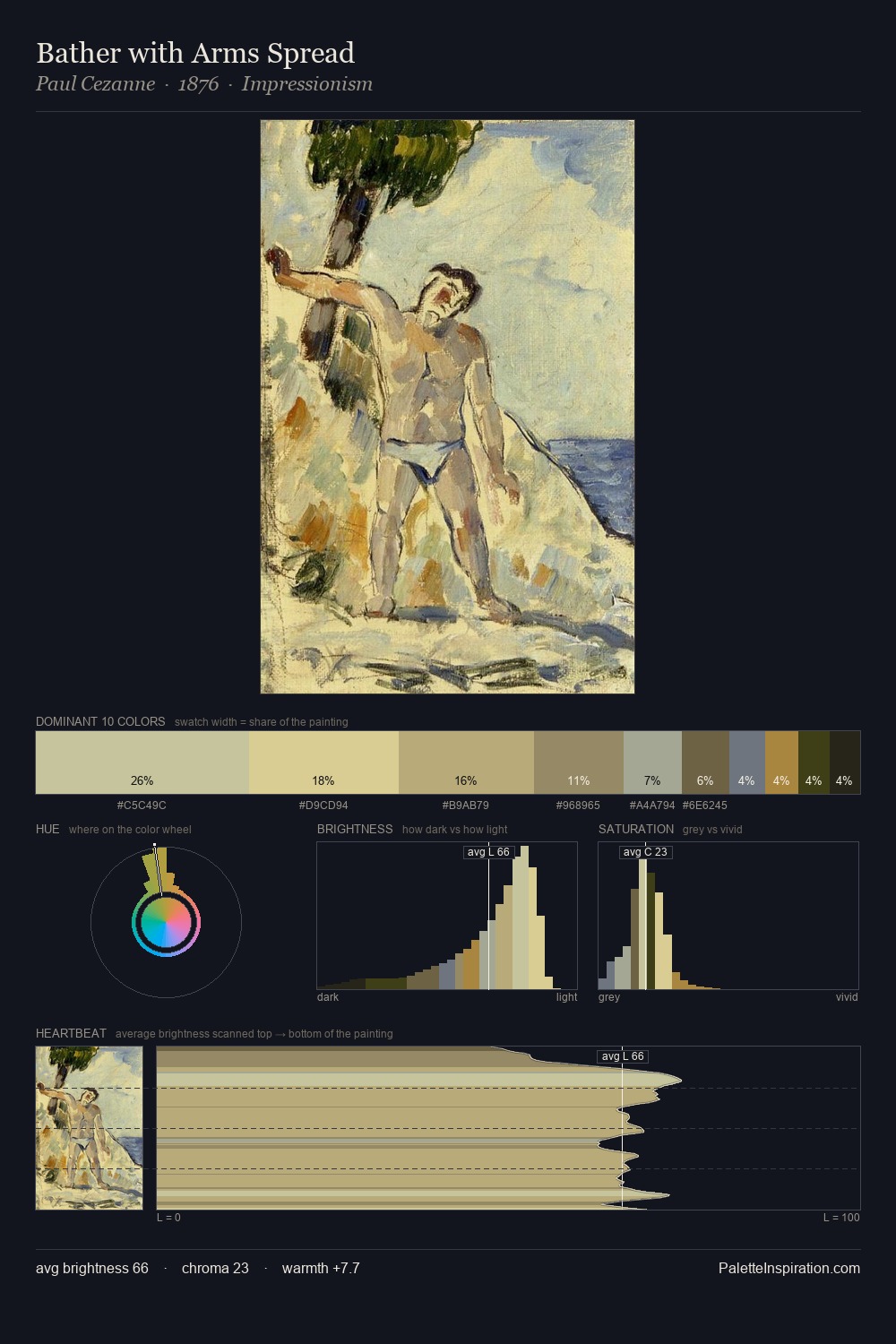Click 'avg brightness 66' in footer

tap(92, 1268)
